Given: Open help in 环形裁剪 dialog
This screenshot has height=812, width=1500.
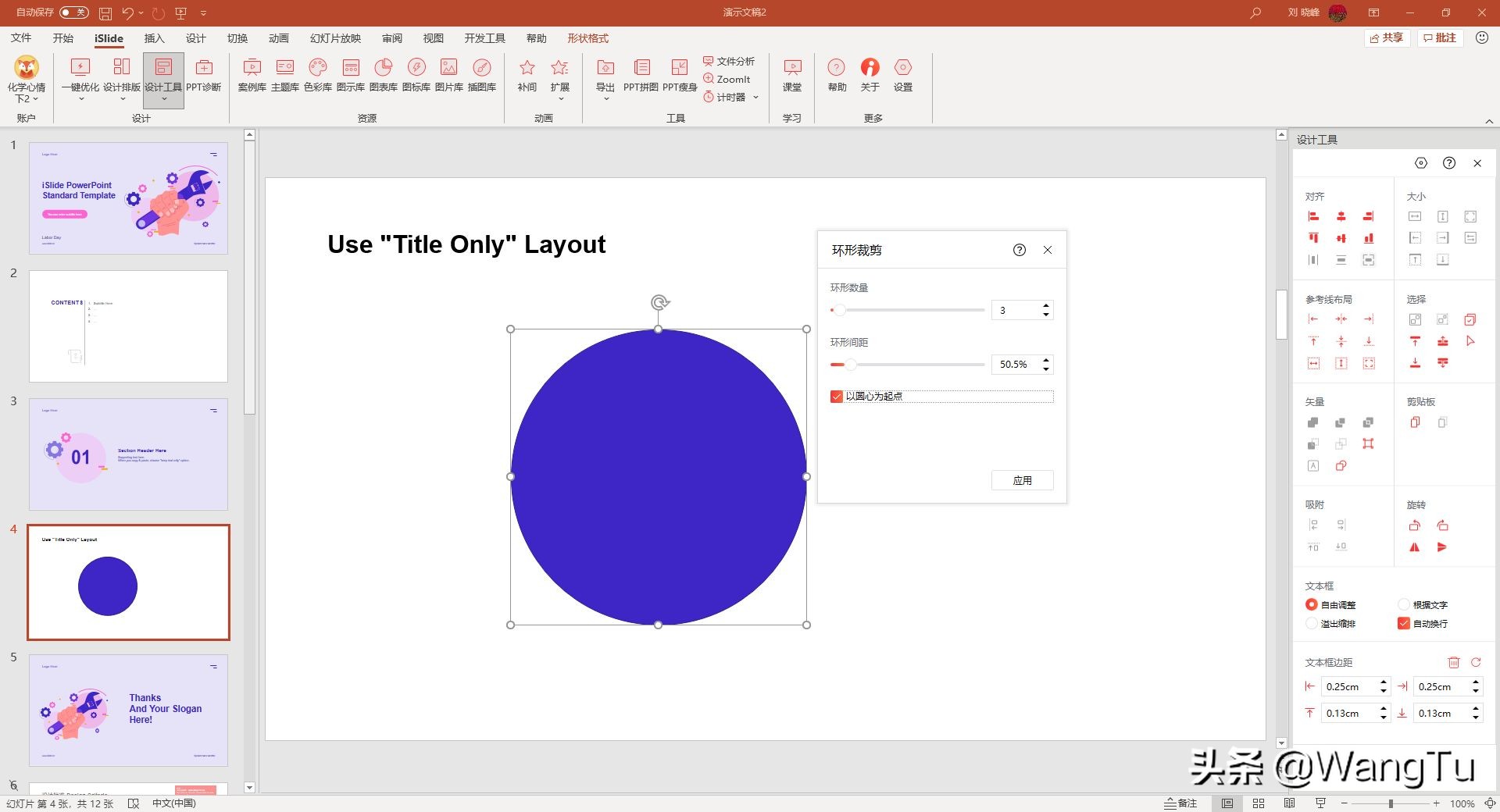Looking at the screenshot, I should [x=1020, y=250].
